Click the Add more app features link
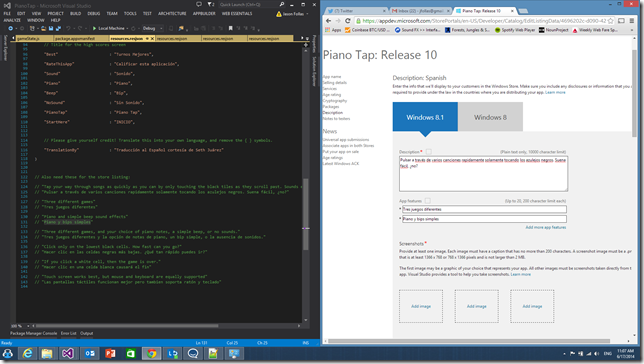This screenshot has width=644, height=364. click(x=545, y=227)
